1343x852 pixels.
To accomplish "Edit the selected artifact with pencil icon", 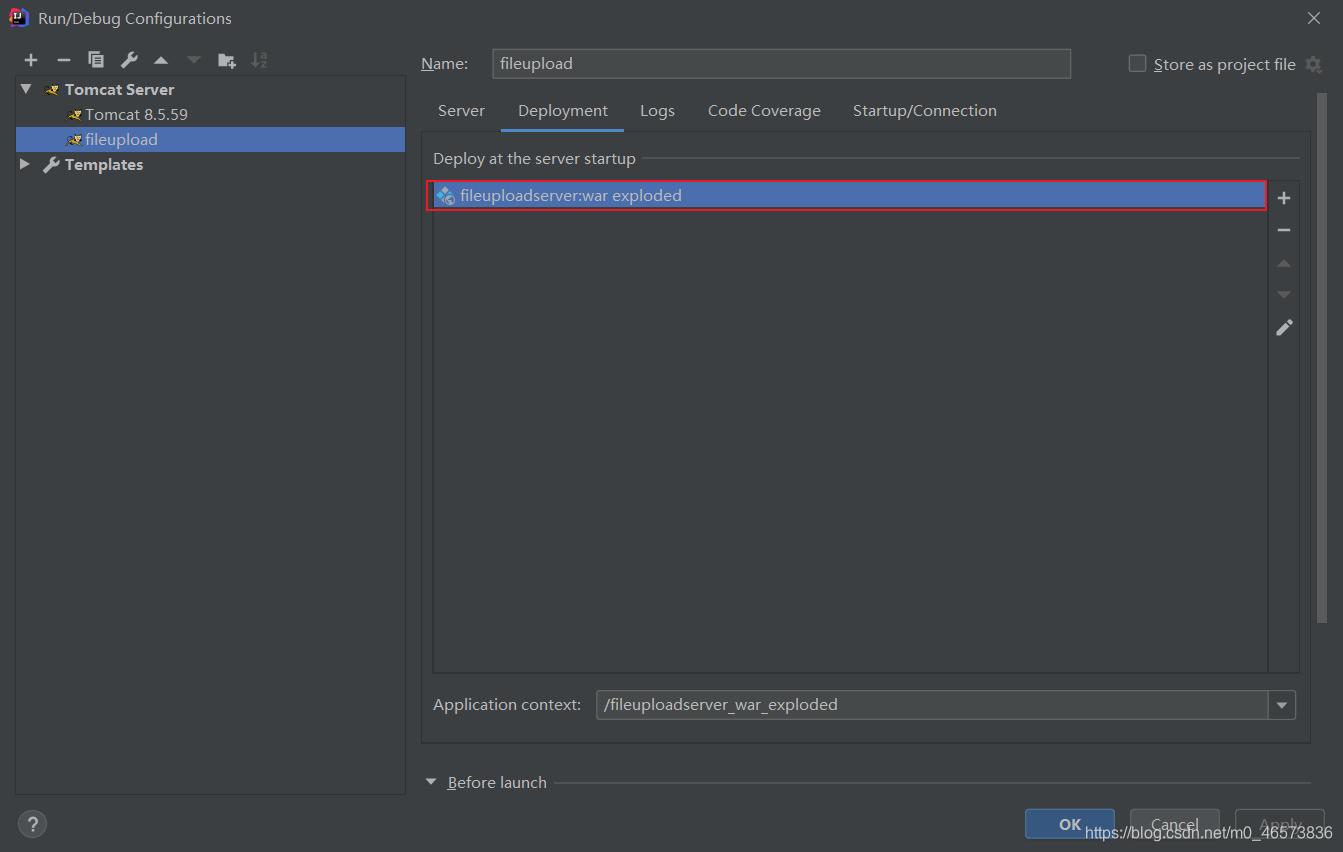I will coord(1284,328).
